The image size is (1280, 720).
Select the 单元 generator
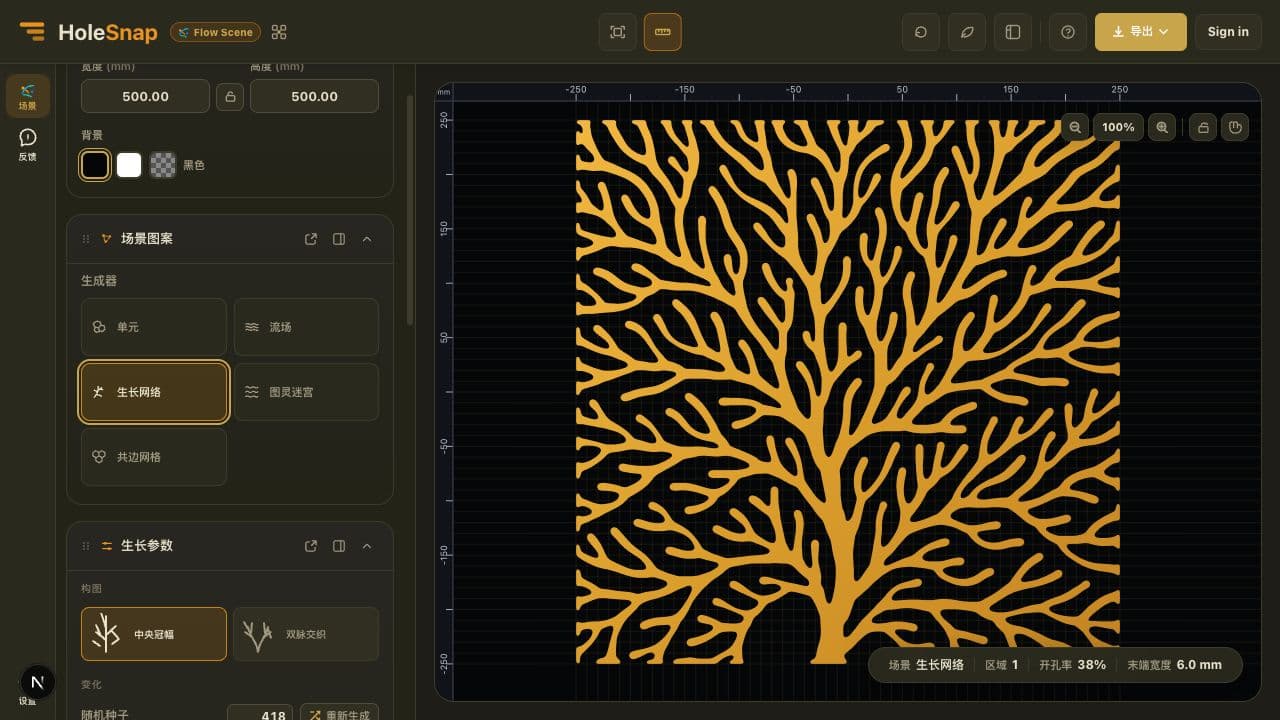click(154, 327)
